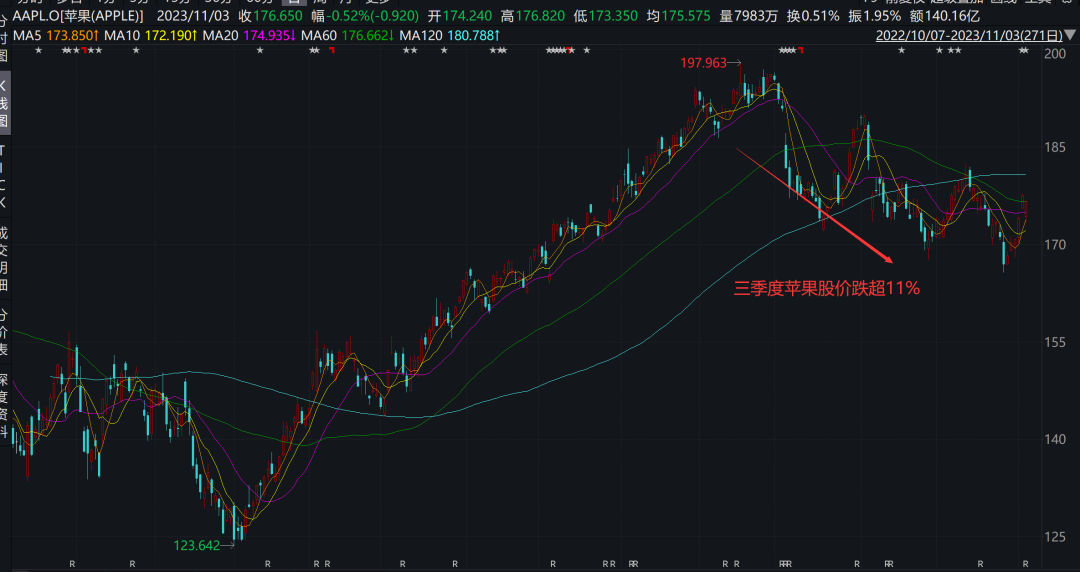Click the 123.642 low price label
1080x572 pixels.
click(x=196, y=545)
